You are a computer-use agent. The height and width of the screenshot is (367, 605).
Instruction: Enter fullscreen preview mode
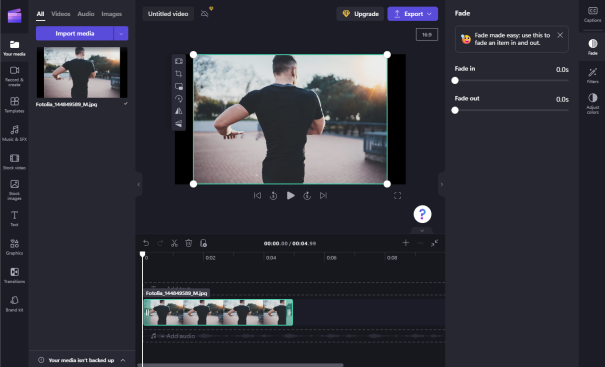[397, 196]
